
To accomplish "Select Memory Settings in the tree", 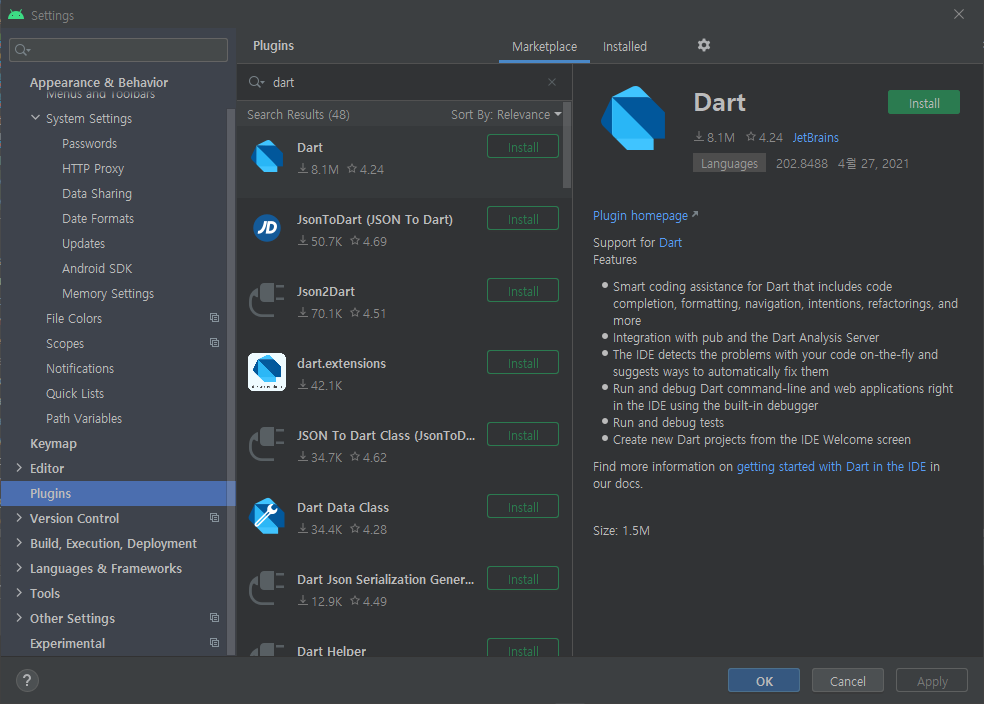I will pos(108,294).
